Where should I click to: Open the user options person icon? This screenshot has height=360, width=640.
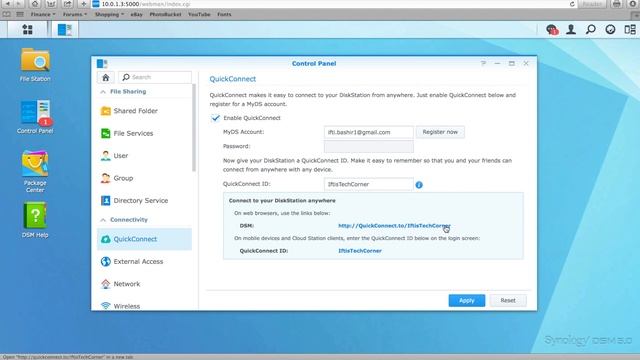point(571,29)
